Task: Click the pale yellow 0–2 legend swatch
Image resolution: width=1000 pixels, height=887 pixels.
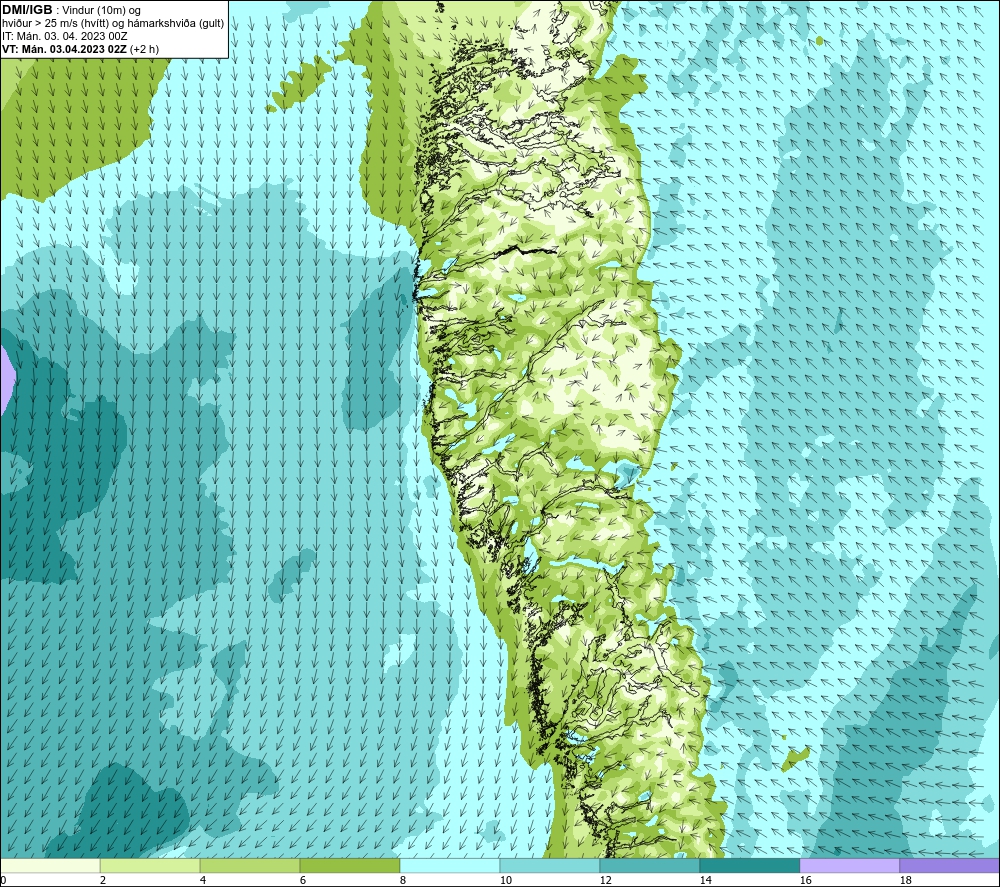Action: pyautogui.click(x=50, y=865)
